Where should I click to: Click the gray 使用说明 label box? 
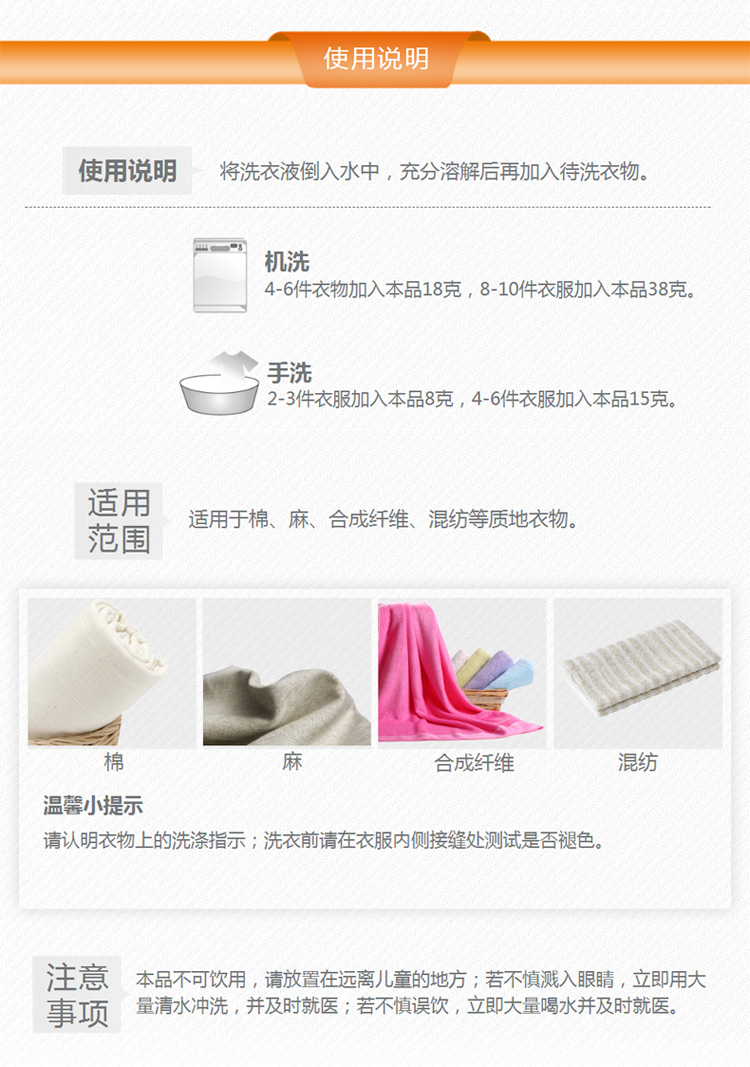tap(127, 170)
